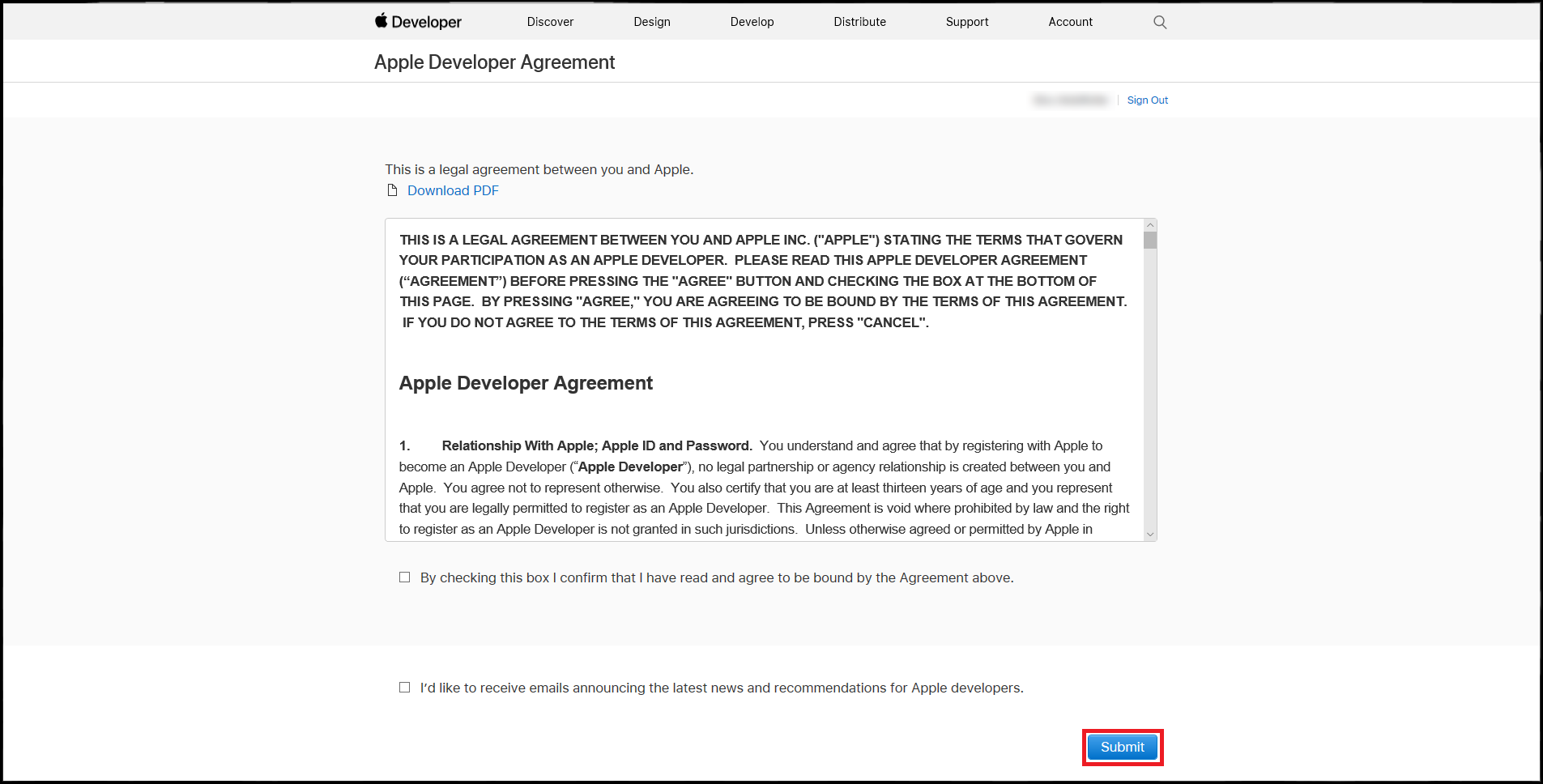Open the Develop menu
This screenshot has height=784, width=1543.
tap(752, 22)
